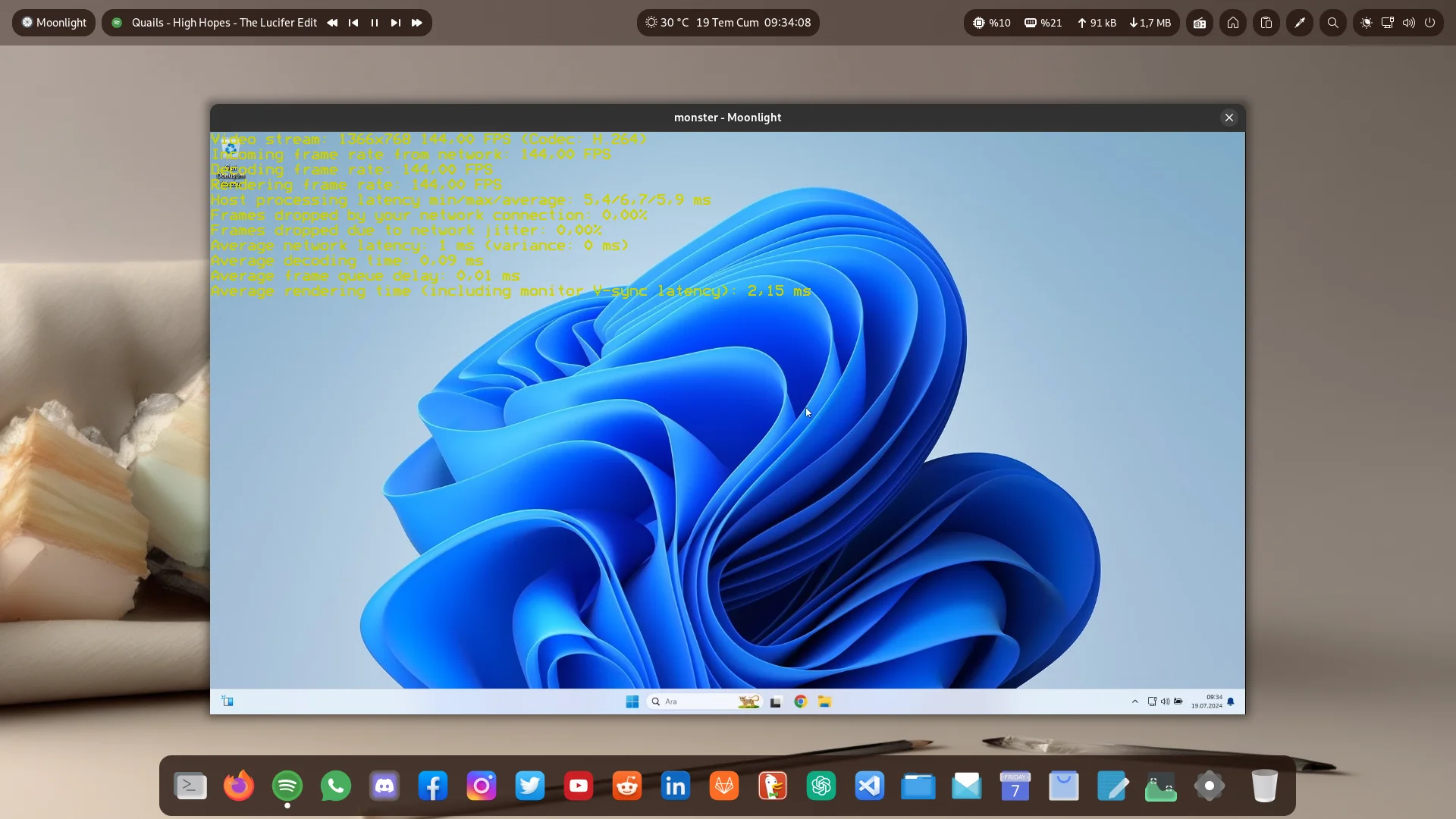This screenshot has height=819, width=1456.
Task: Open ChatGPT from the dock
Action: tap(821, 786)
